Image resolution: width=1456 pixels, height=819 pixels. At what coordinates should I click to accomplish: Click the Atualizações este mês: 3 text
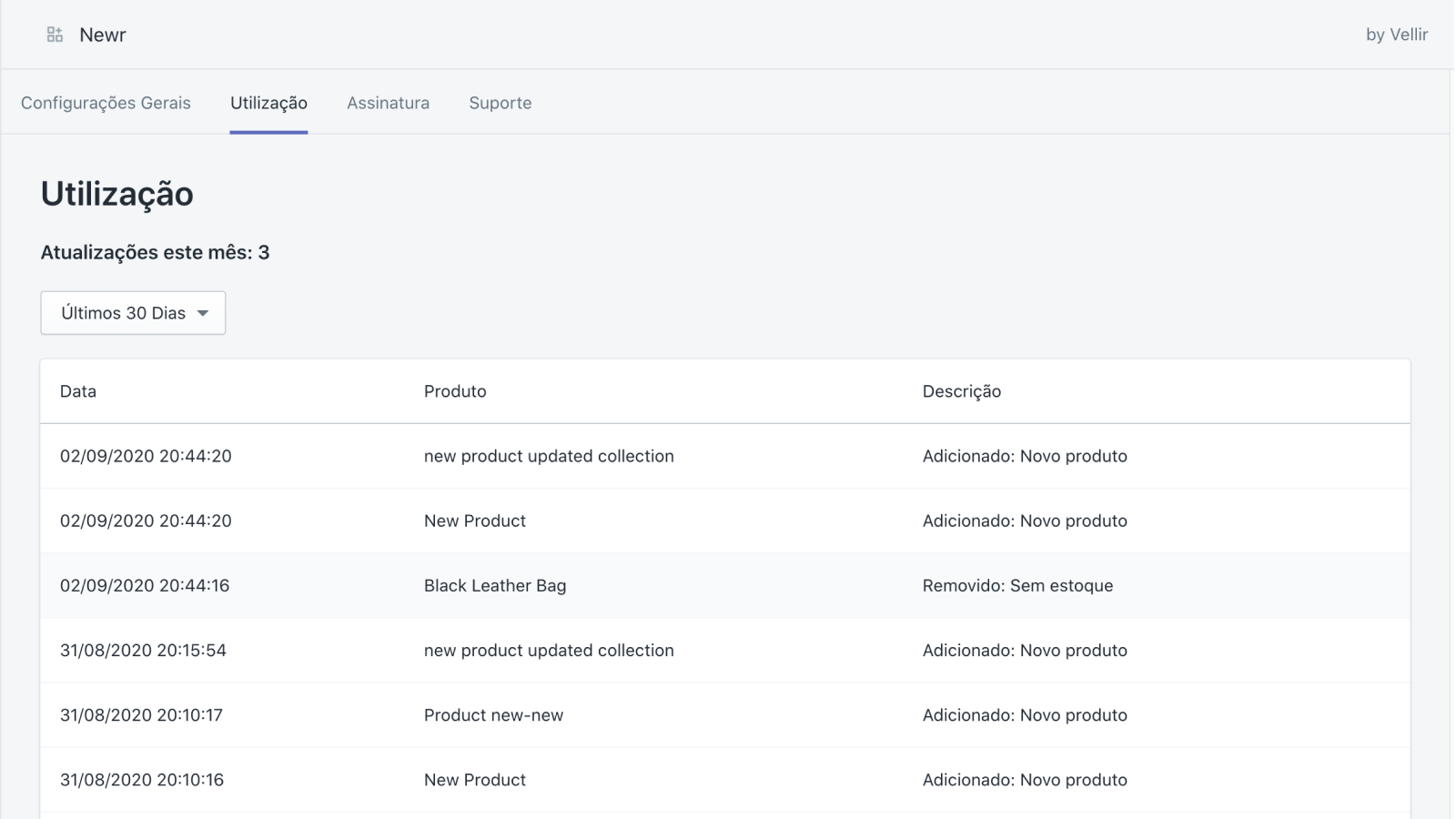(155, 252)
